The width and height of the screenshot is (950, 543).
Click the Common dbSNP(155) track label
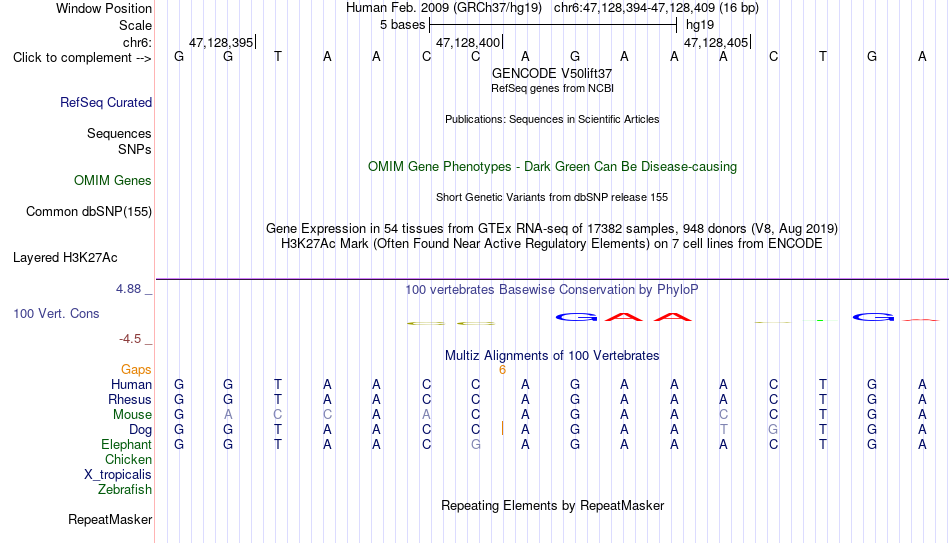pyautogui.click(x=89, y=212)
